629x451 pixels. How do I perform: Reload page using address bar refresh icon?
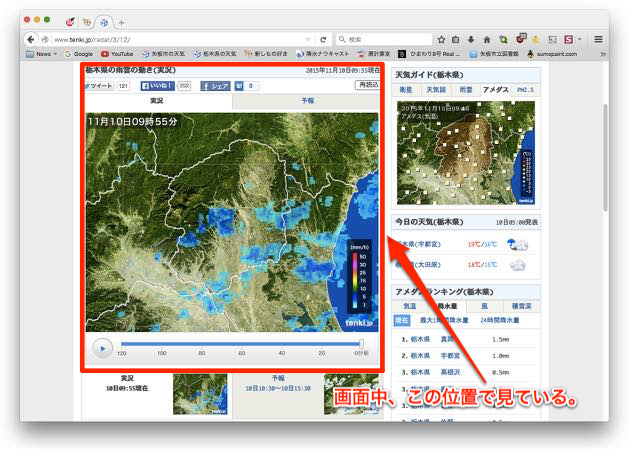pos(323,39)
